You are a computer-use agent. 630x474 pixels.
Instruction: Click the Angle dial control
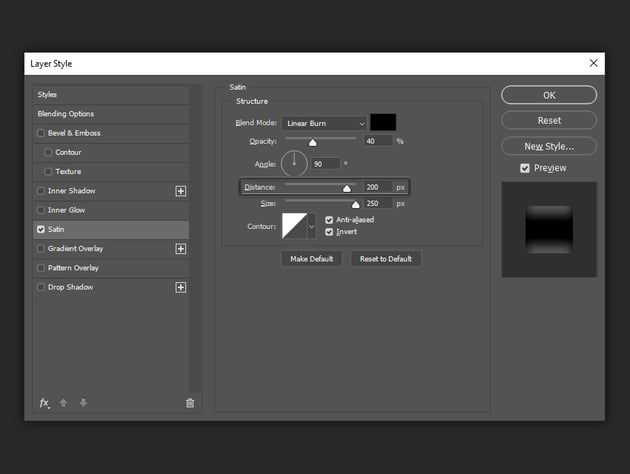294,163
